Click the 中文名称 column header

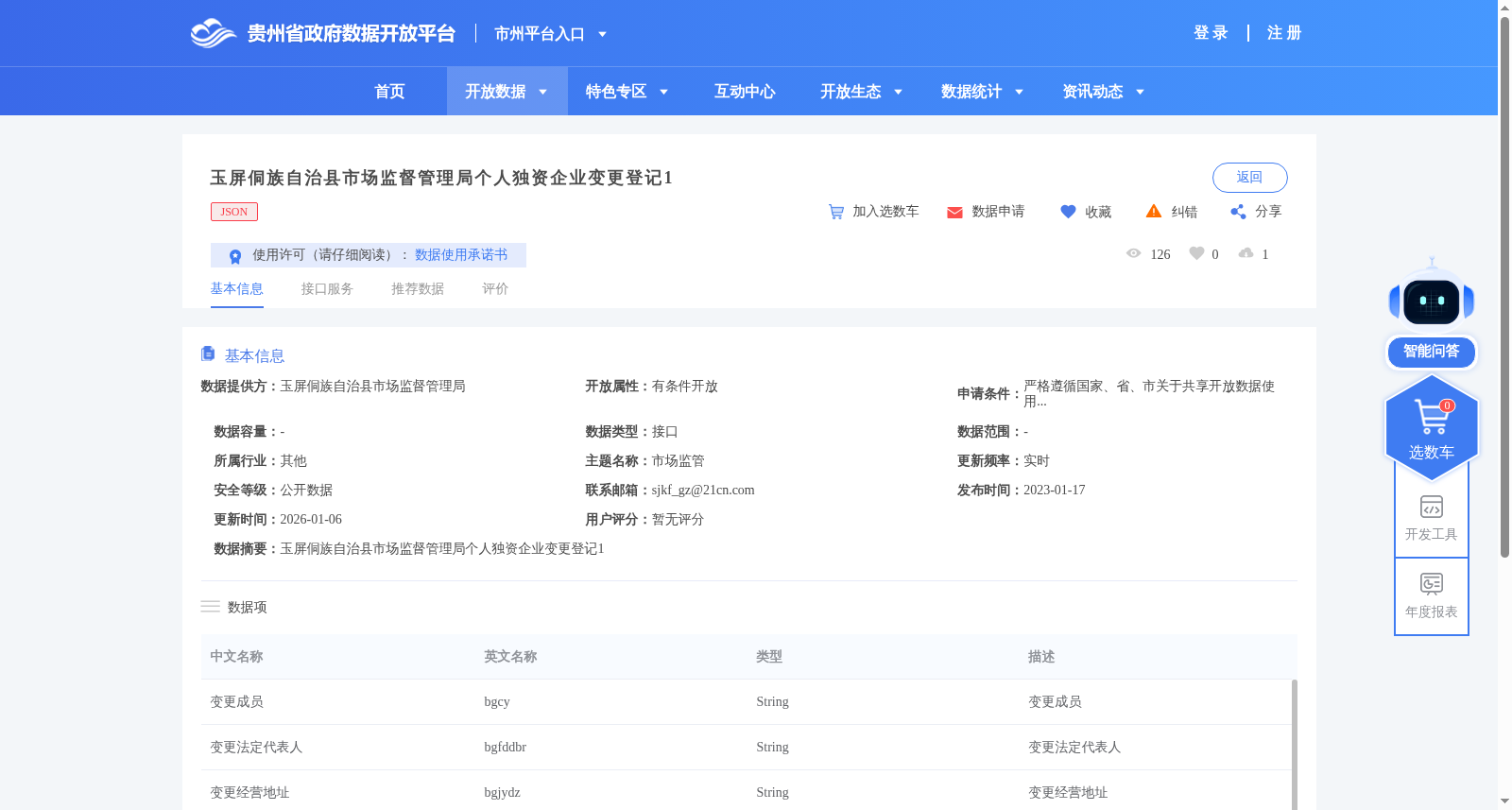pos(236,657)
